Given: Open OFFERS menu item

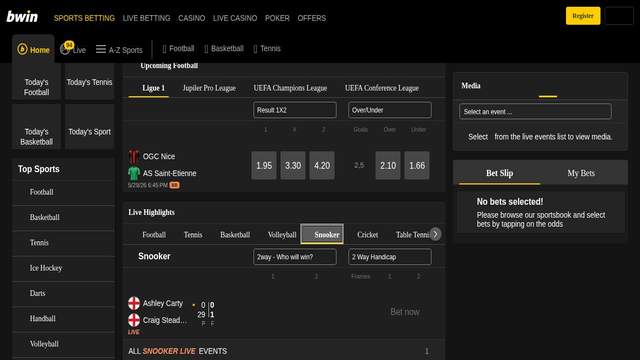Looking at the screenshot, I should (x=311, y=18).
